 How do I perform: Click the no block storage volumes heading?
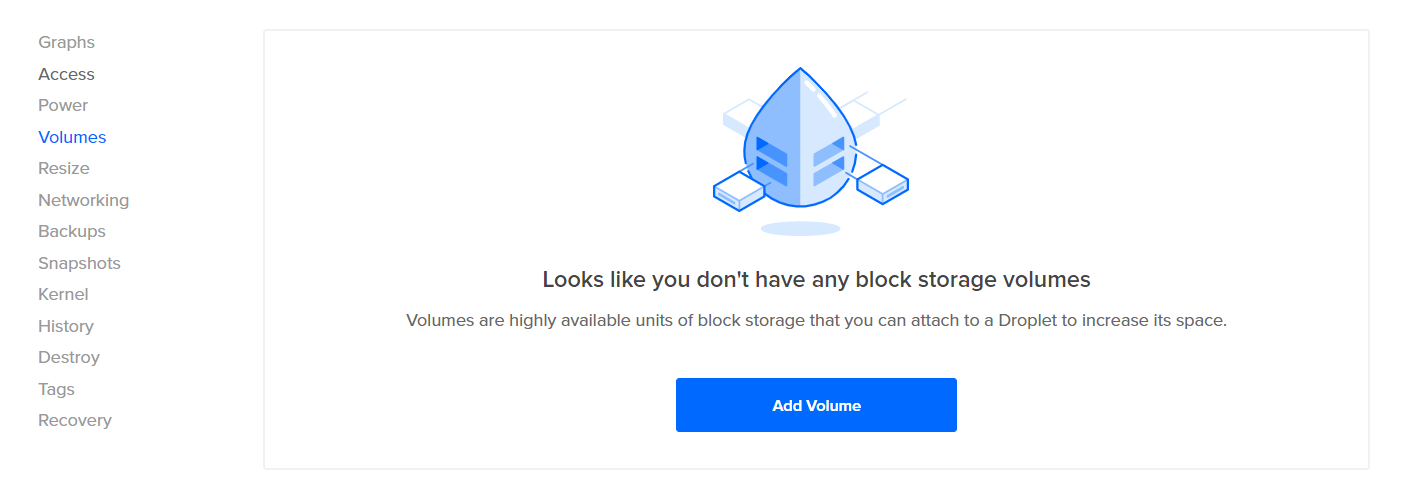816,279
